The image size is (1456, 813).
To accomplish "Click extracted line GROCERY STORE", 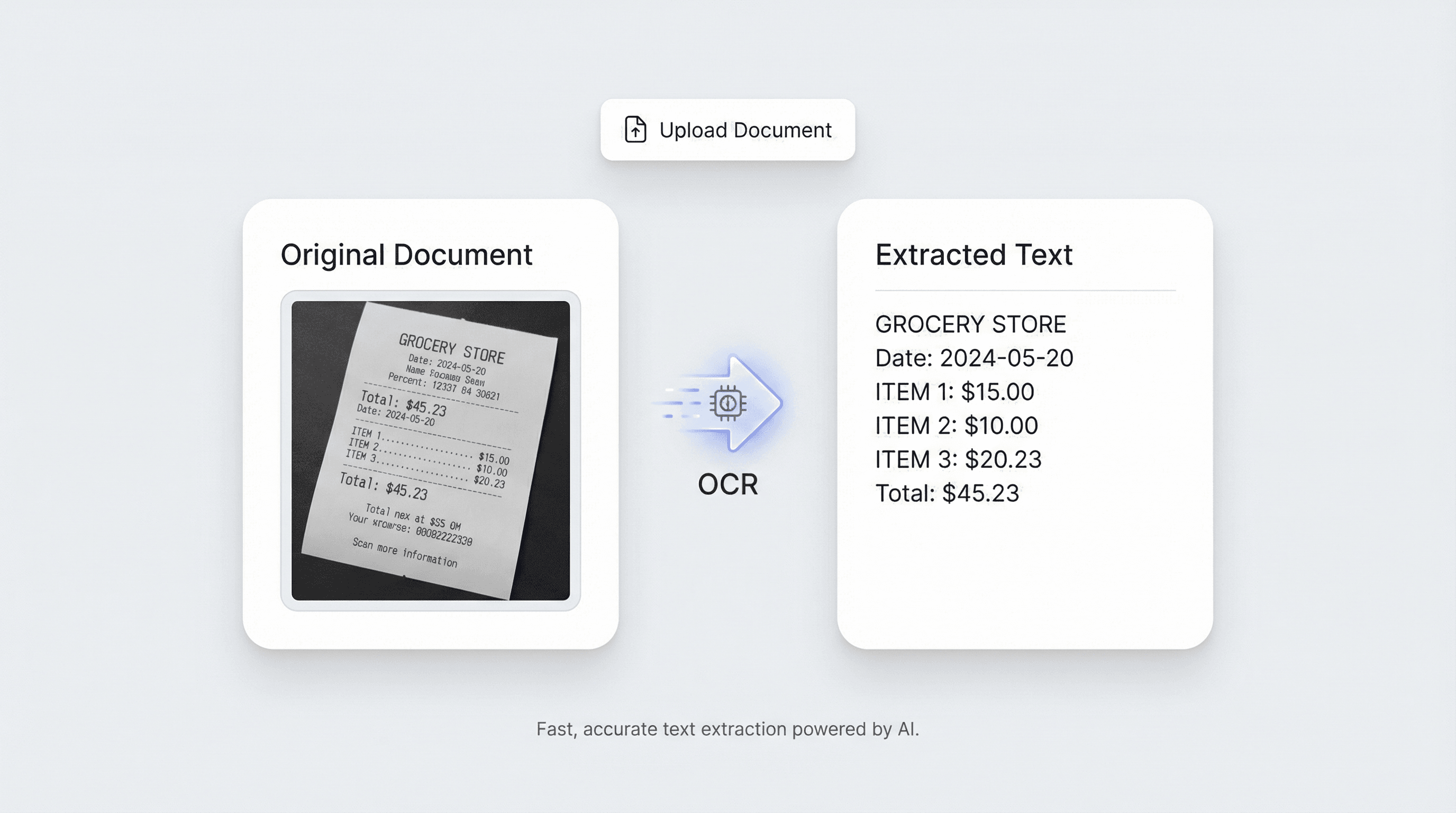I will (970, 324).
